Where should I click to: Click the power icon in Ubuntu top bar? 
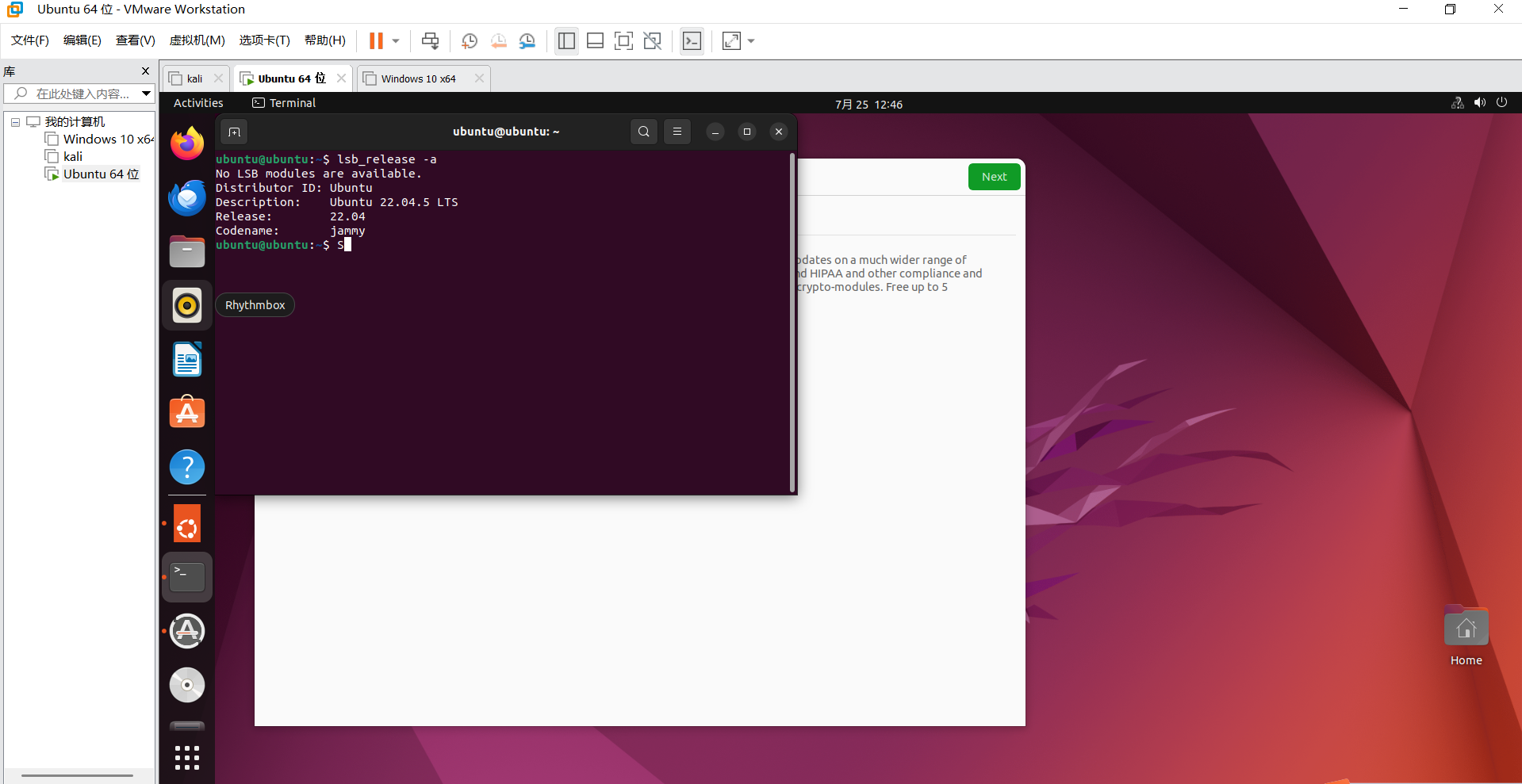click(x=1501, y=103)
